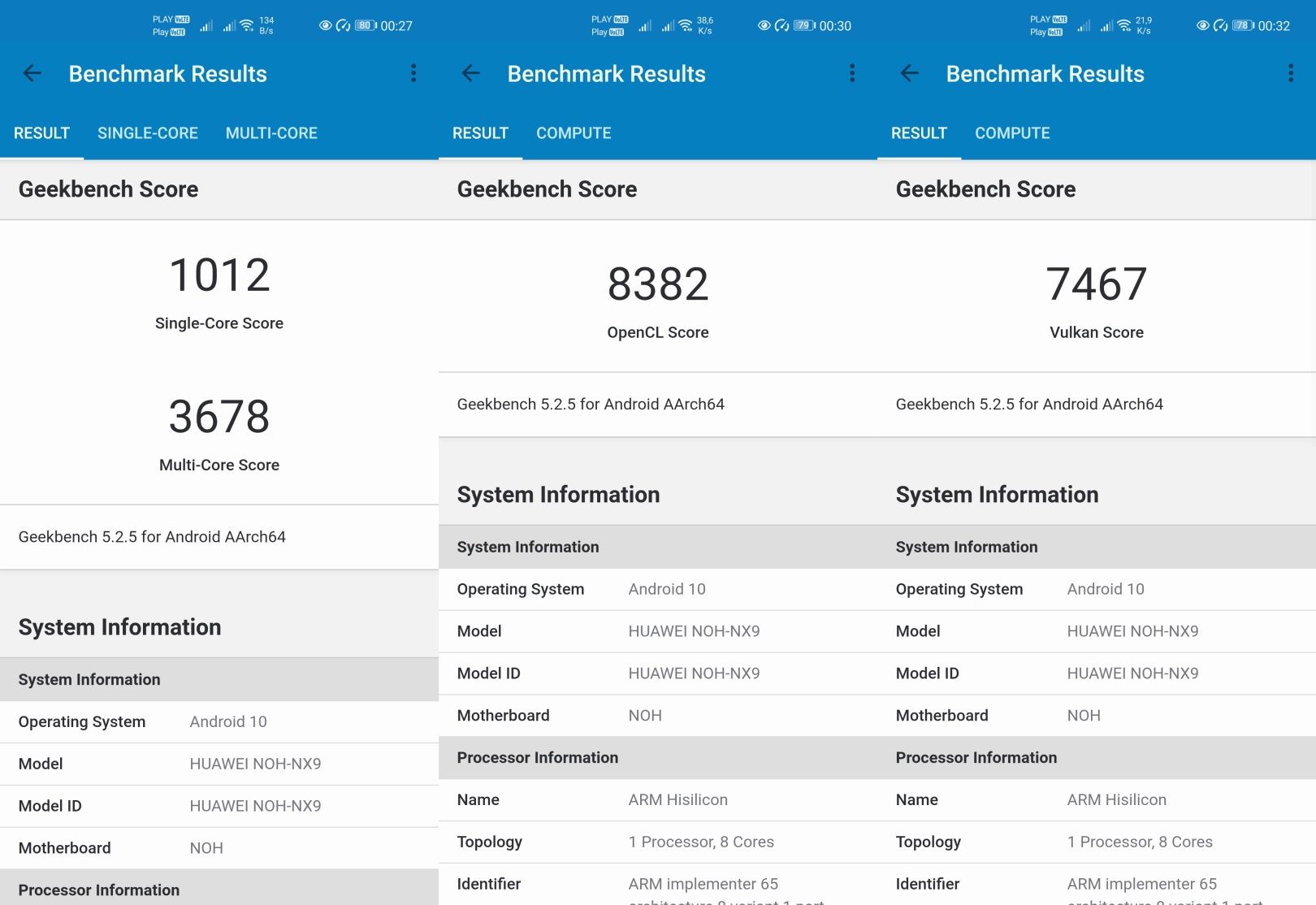Switch to MULTI-CORE tab
Screen dimensions: 1316x905
[271, 133]
